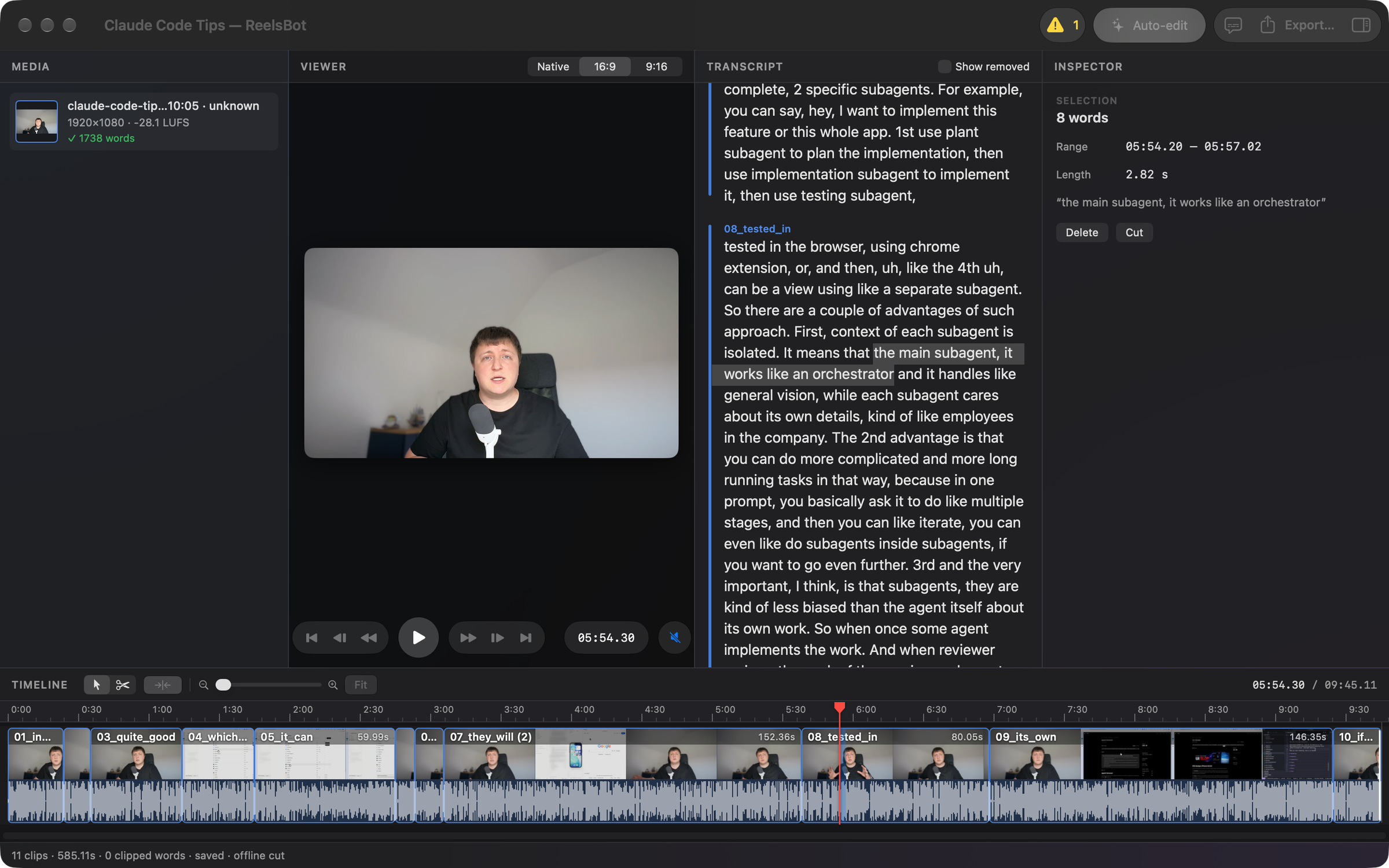Select the 05_it_can clip

pos(325,775)
